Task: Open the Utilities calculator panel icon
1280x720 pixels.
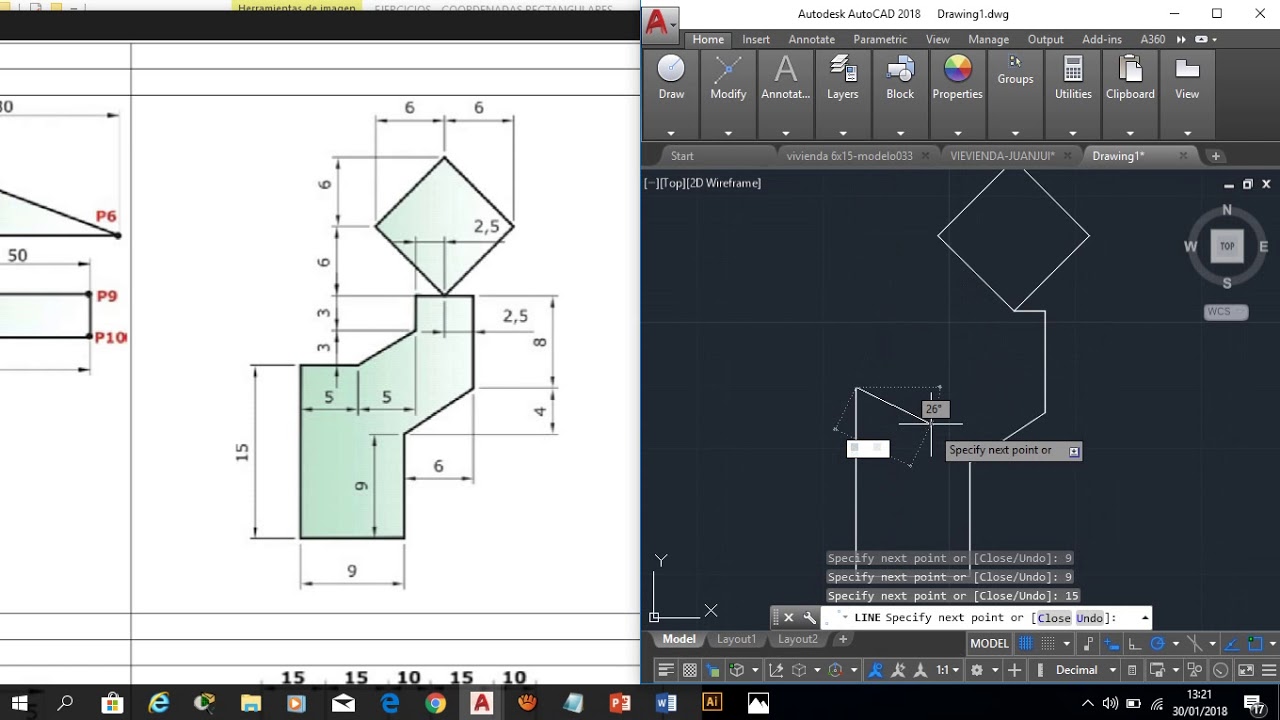Action: pyautogui.click(x=1073, y=68)
